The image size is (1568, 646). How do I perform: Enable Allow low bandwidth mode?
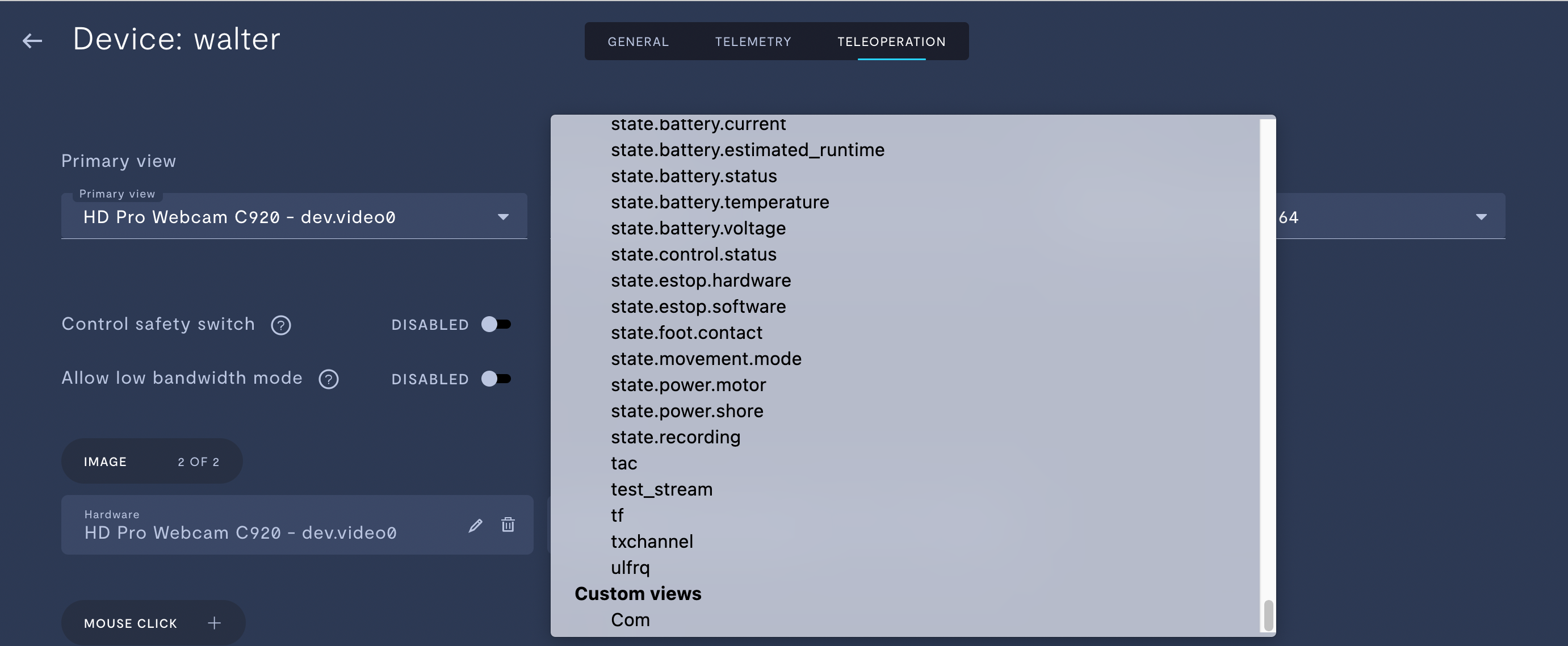[496, 379]
